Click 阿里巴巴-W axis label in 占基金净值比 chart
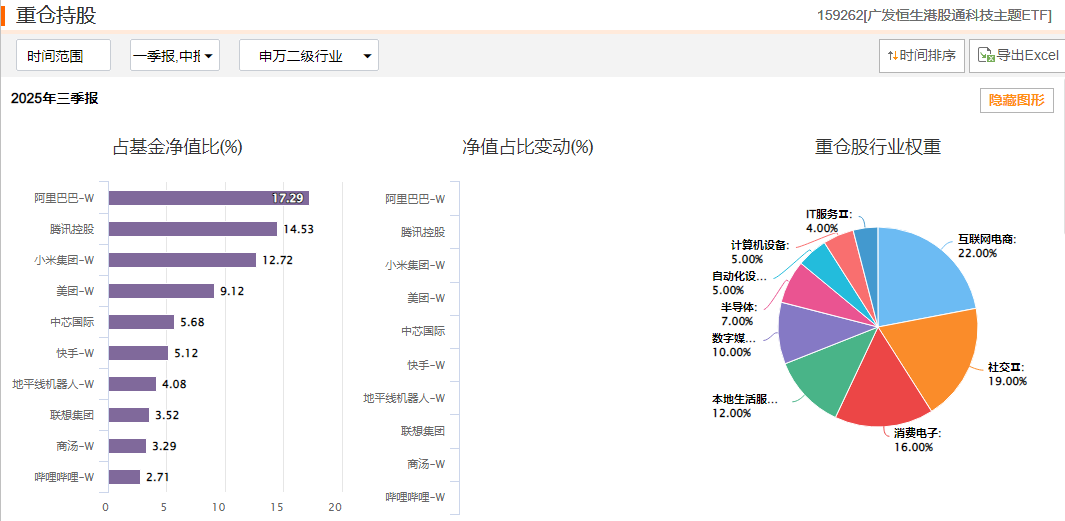Viewport: 1065px width, 521px height. click(x=64, y=198)
